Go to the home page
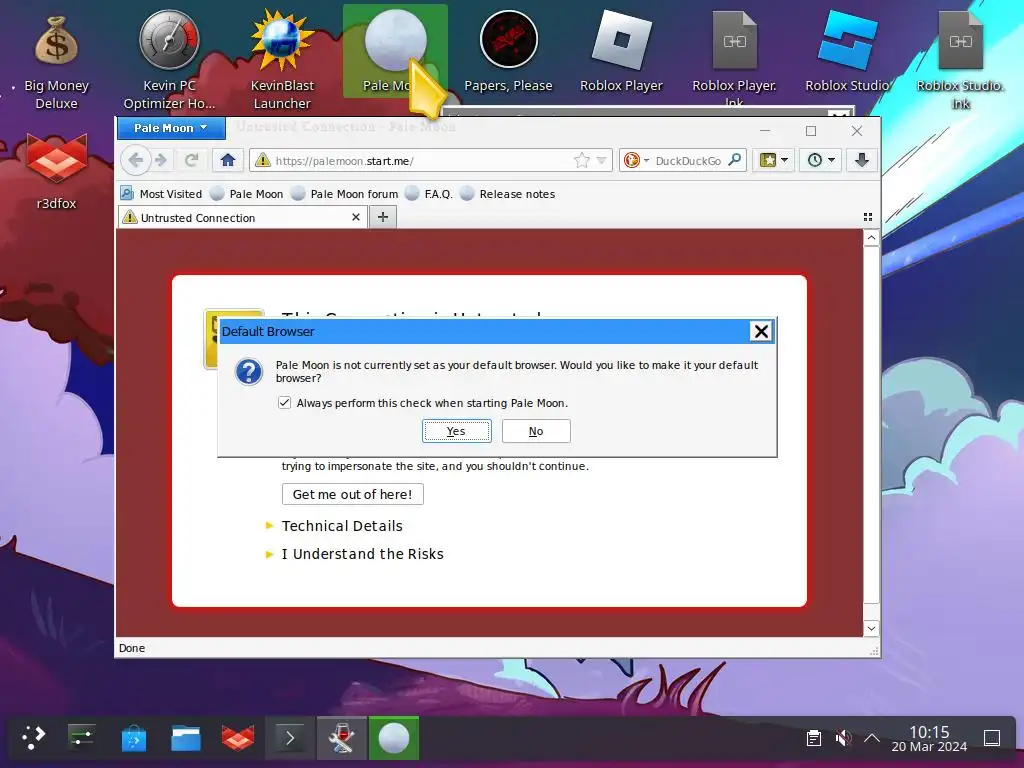This screenshot has width=1024, height=768. pos(228,160)
